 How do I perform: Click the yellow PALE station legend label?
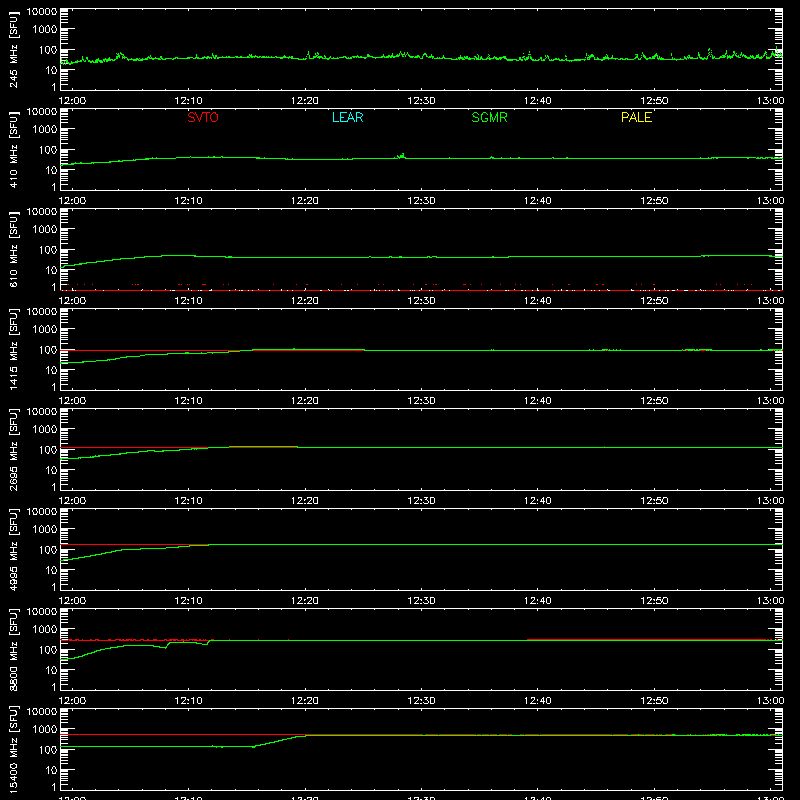[636, 117]
